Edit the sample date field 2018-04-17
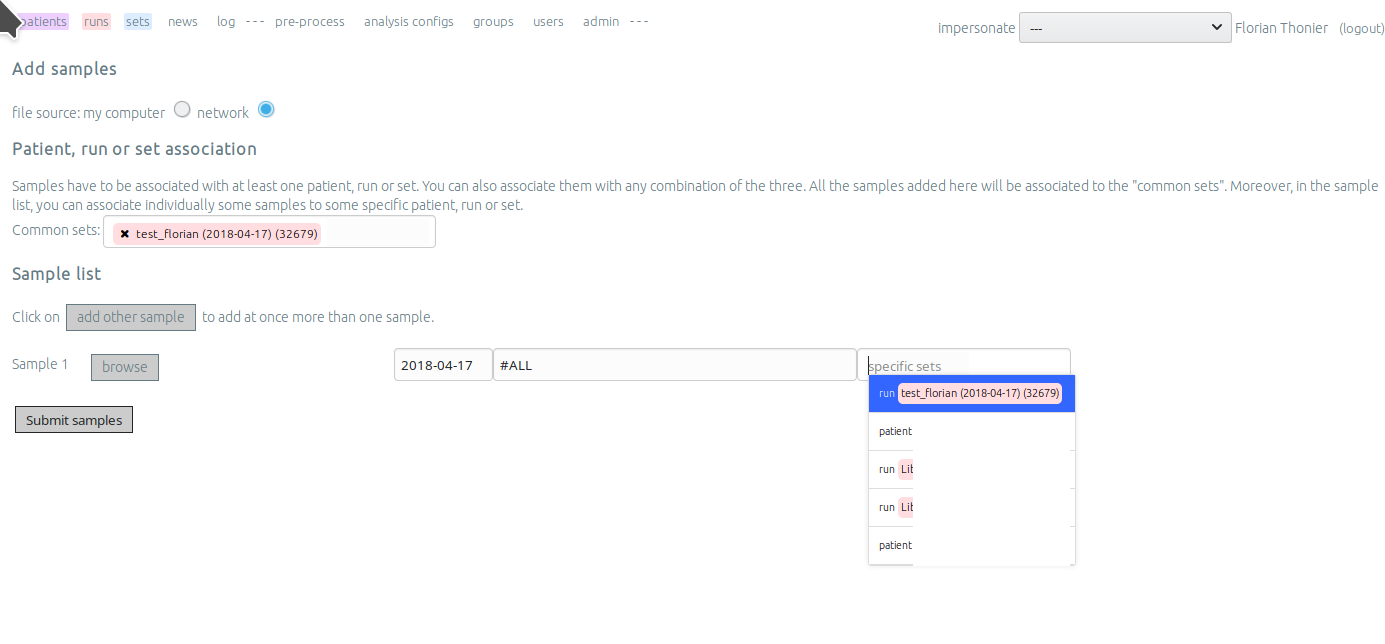Image resolution: width=1385 pixels, height=644 pixels. click(443, 365)
